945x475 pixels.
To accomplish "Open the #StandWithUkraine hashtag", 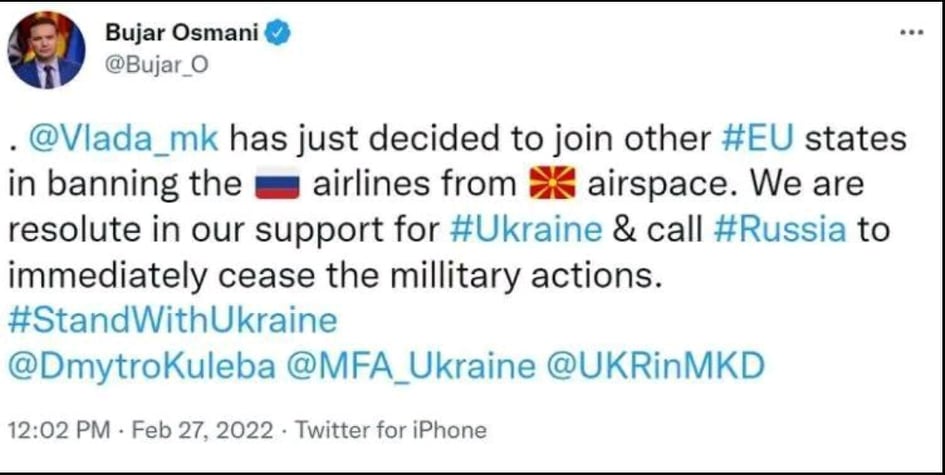I will tap(172, 321).
